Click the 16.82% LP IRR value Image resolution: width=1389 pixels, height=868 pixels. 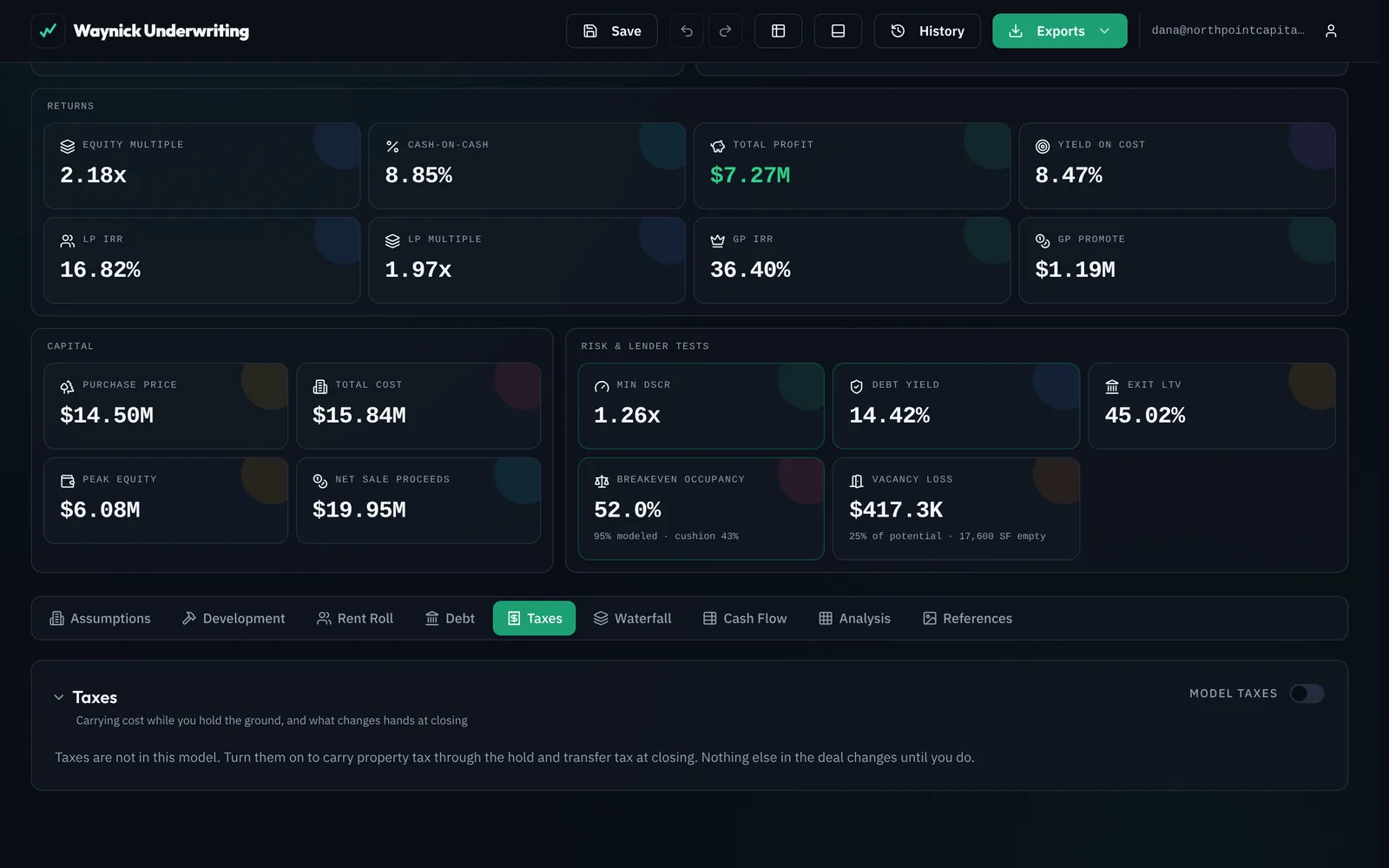tap(100, 270)
